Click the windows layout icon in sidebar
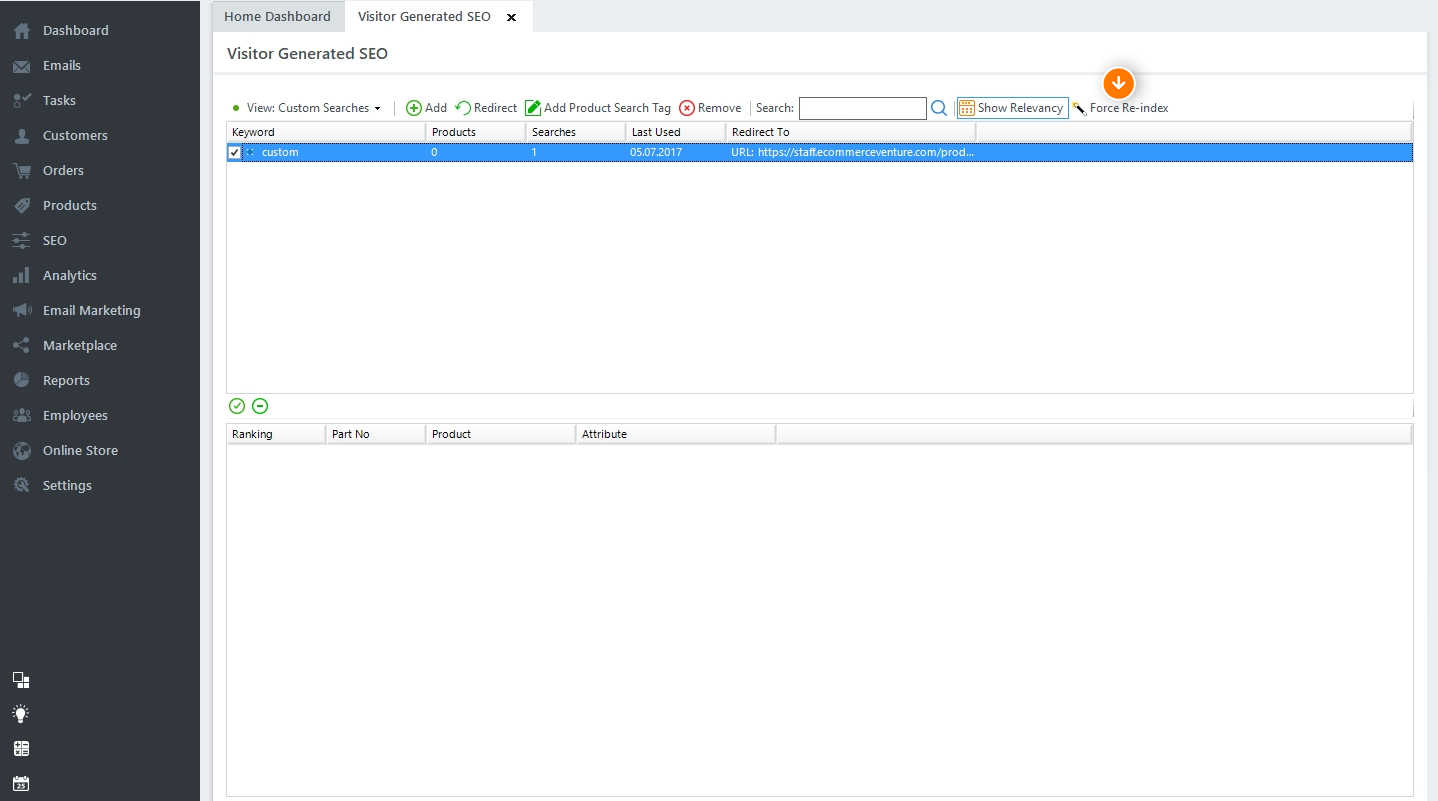The width and height of the screenshot is (1438, 801). [x=21, y=680]
